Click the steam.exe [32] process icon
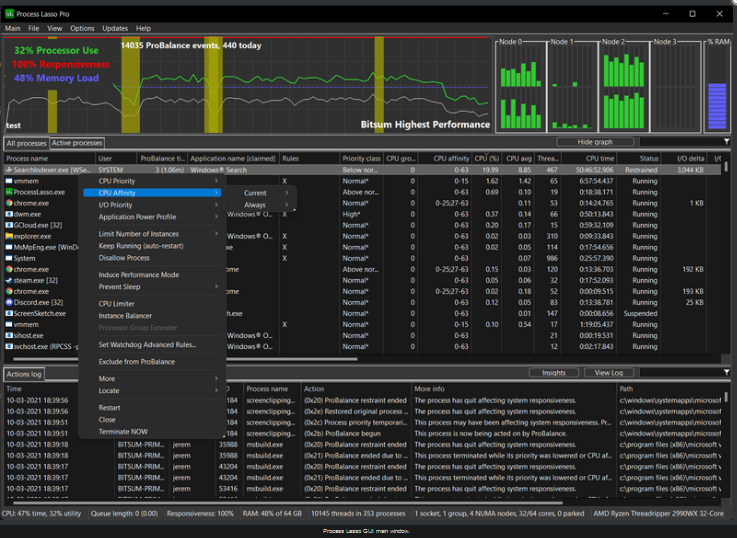The height and width of the screenshot is (538, 737). pyautogui.click(x=9, y=280)
